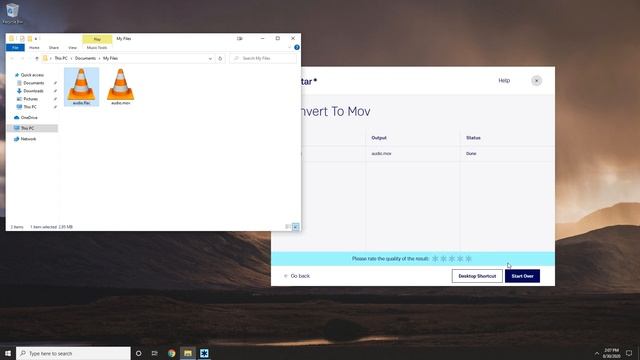Close the converter window with round X
Viewport: 640px width, 360px height.
[536, 81]
